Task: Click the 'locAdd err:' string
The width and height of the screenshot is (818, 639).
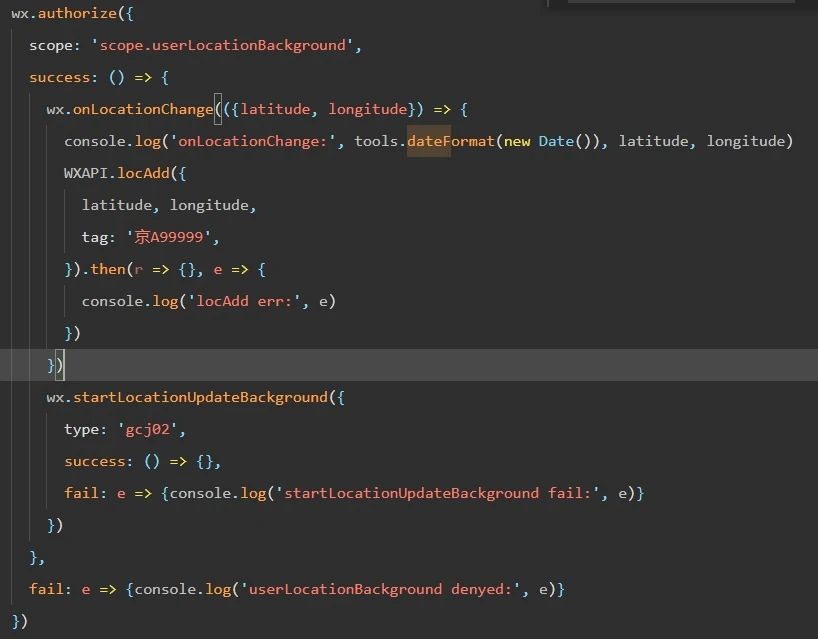Action: coord(244,302)
